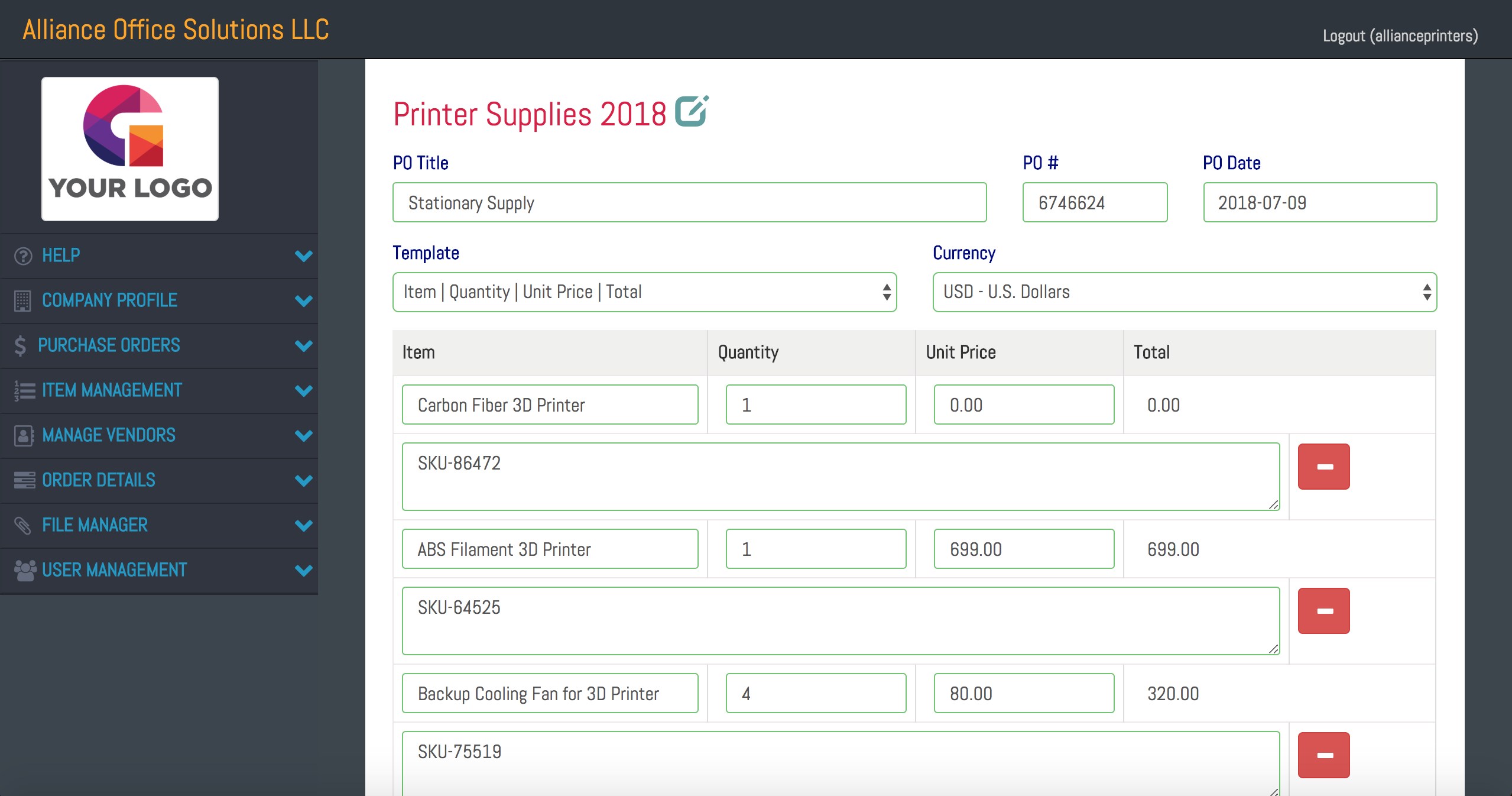The width and height of the screenshot is (1512, 796).
Task: Open the Currency dropdown
Action: [1184, 292]
